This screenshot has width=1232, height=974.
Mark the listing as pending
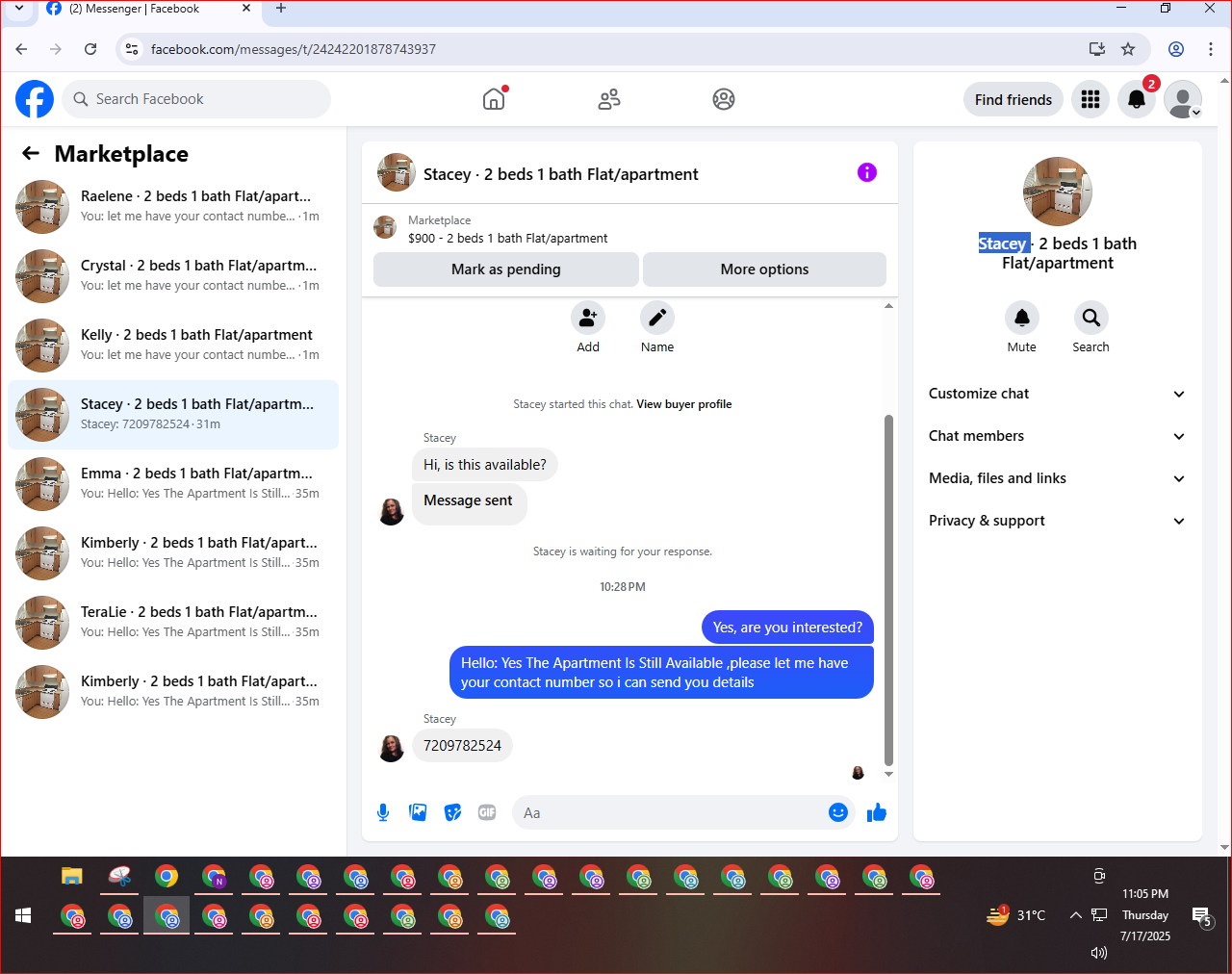(x=506, y=269)
